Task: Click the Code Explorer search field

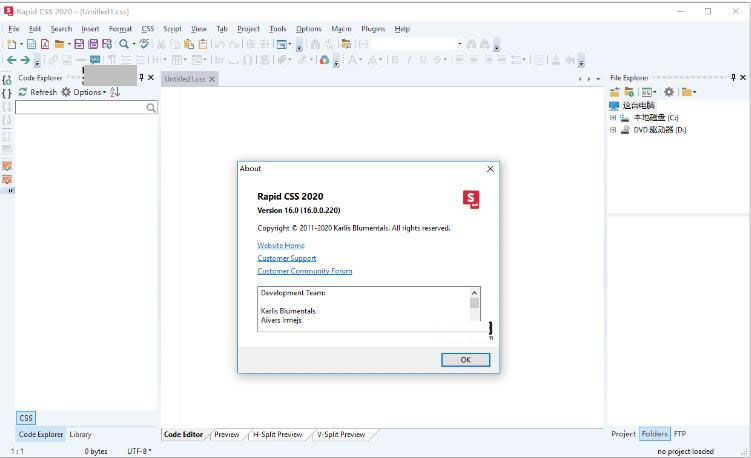Action: pyautogui.click(x=80, y=107)
